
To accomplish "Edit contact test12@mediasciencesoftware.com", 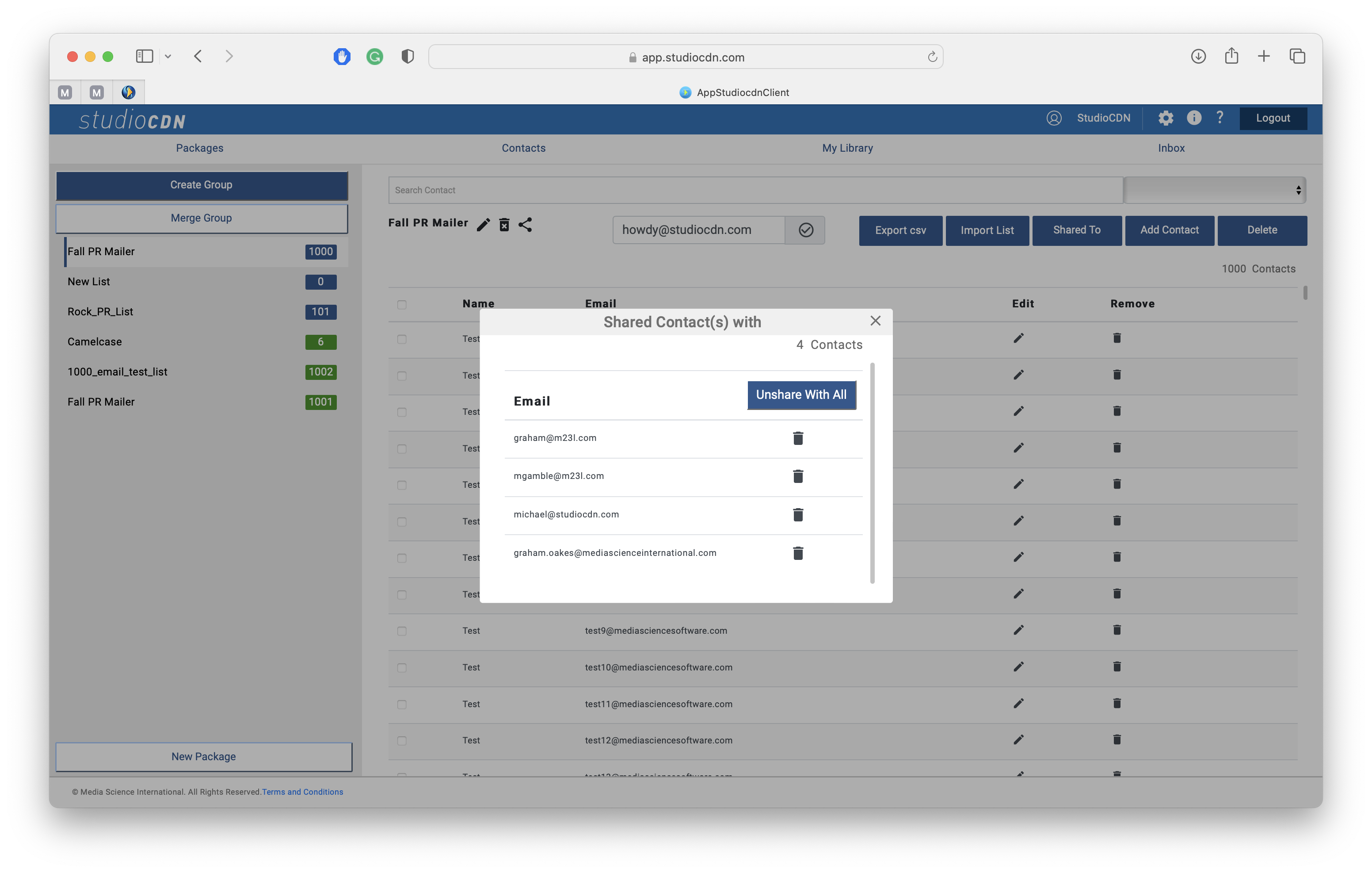I will tap(1018, 739).
